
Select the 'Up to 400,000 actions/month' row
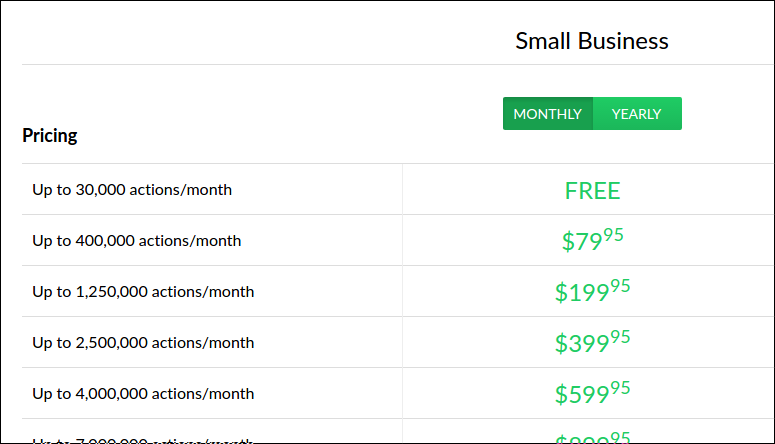click(397, 240)
